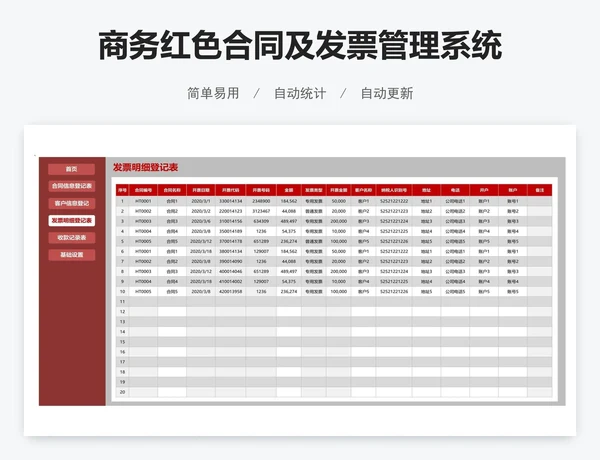Select taxpayer ID 52521221222 in row 1
Screen dimensions: 600x460
[x=394, y=201]
